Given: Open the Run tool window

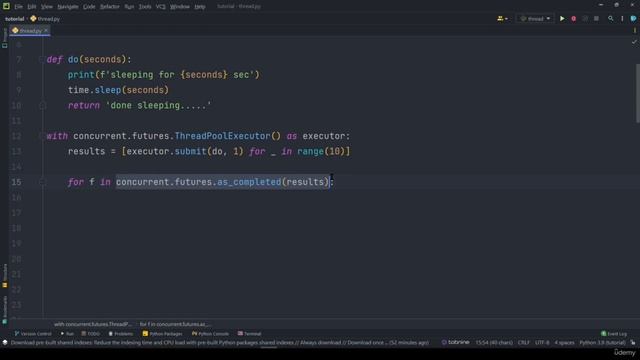Looking at the screenshot, I should coord(67,334).
